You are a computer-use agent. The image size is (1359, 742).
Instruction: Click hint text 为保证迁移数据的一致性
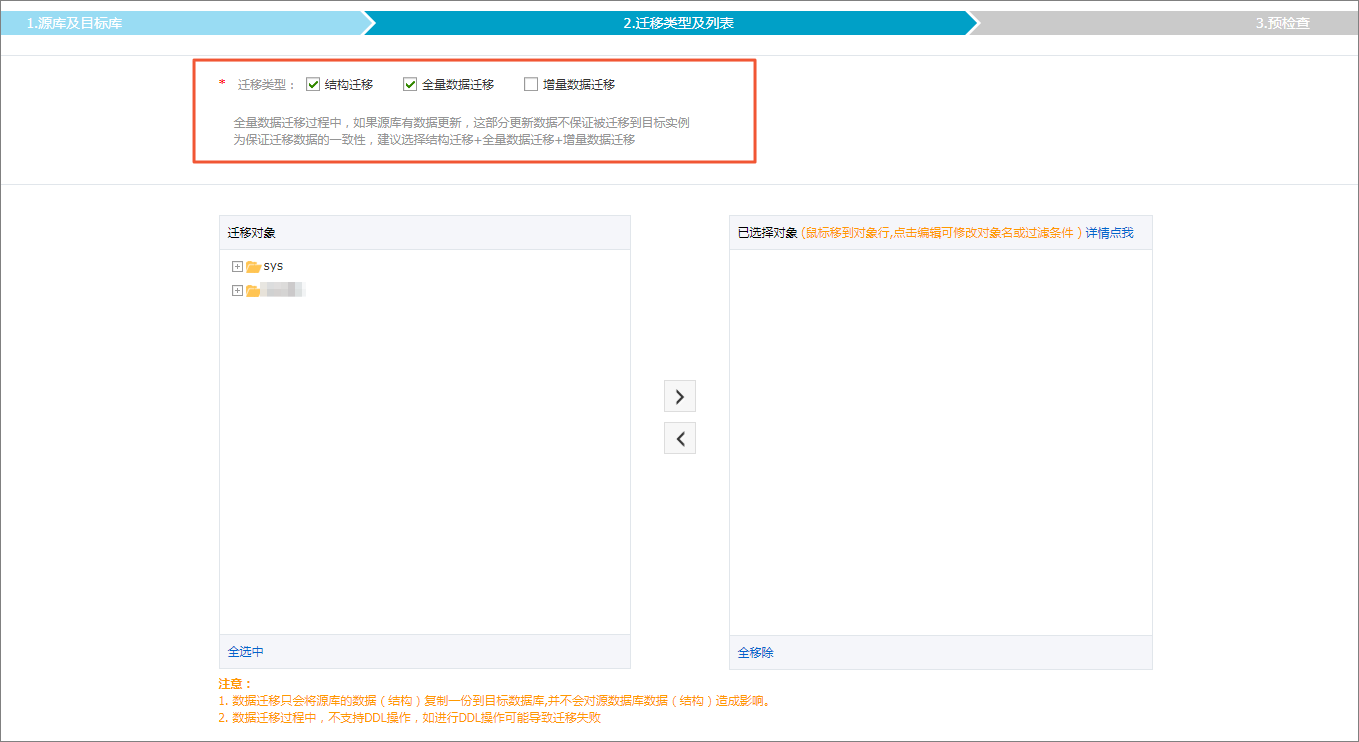click(434, 140)
